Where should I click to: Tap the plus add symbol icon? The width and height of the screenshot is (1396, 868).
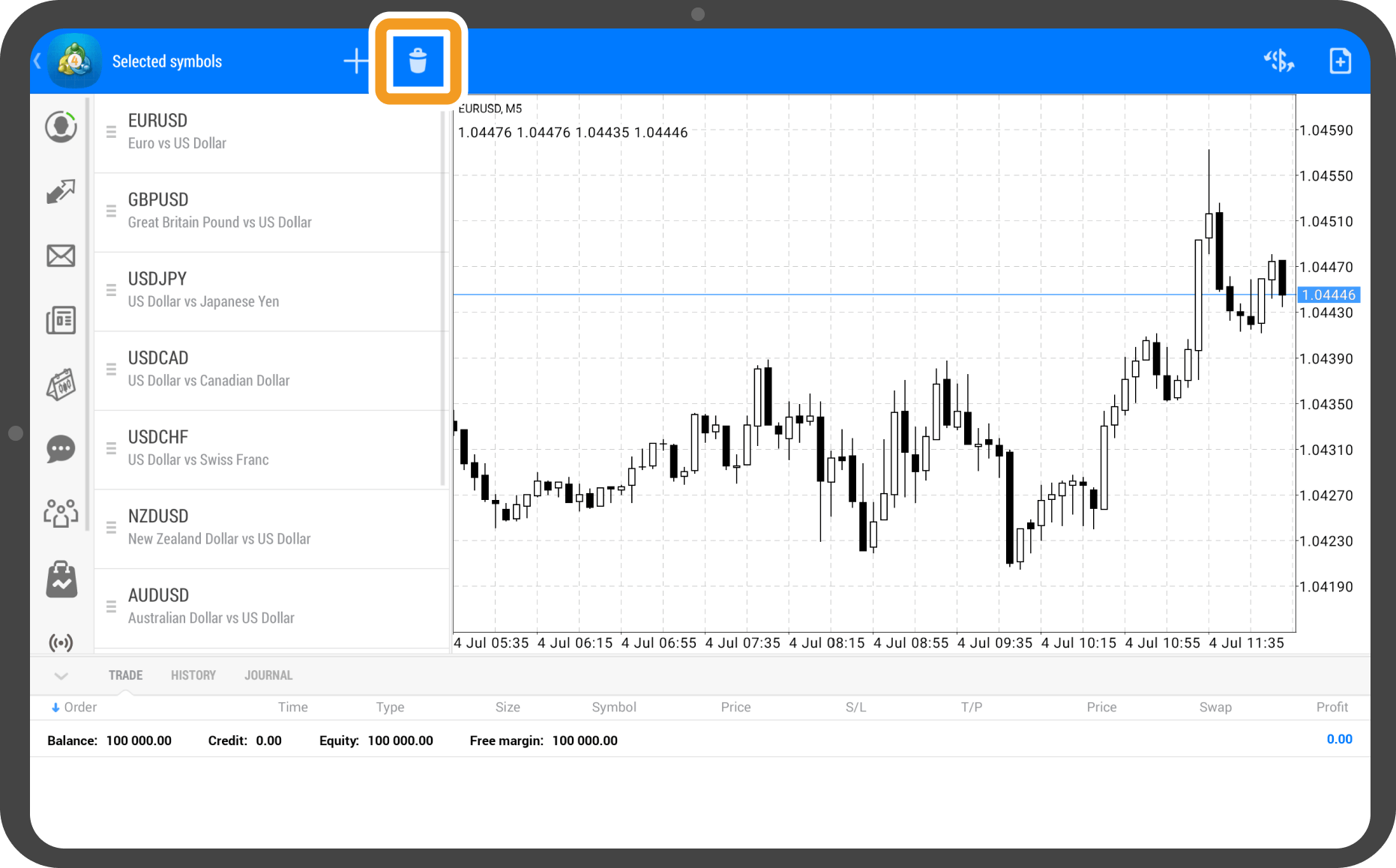pos(355,61)
